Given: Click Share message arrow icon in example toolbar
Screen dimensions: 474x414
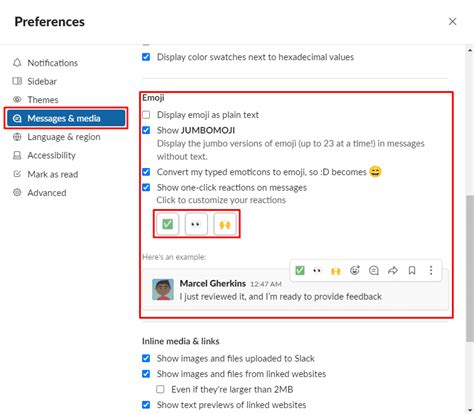Looking at the screenshot, I should pos(393,270).
